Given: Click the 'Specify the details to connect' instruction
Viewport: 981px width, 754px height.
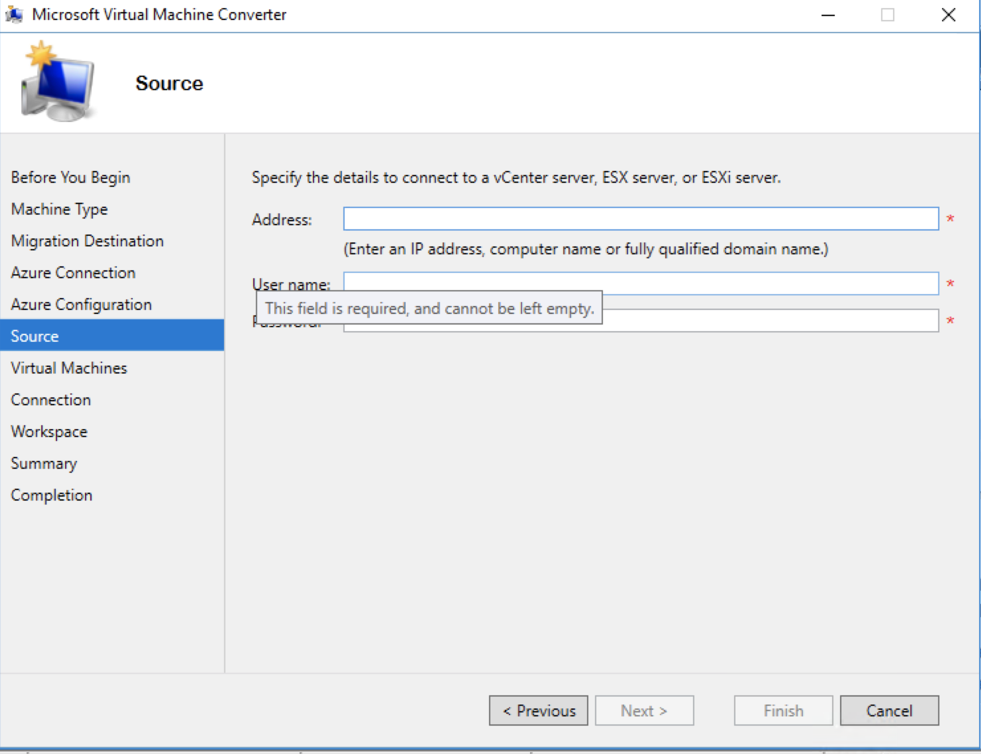Looking at the screenshot, I should [516, 178].
